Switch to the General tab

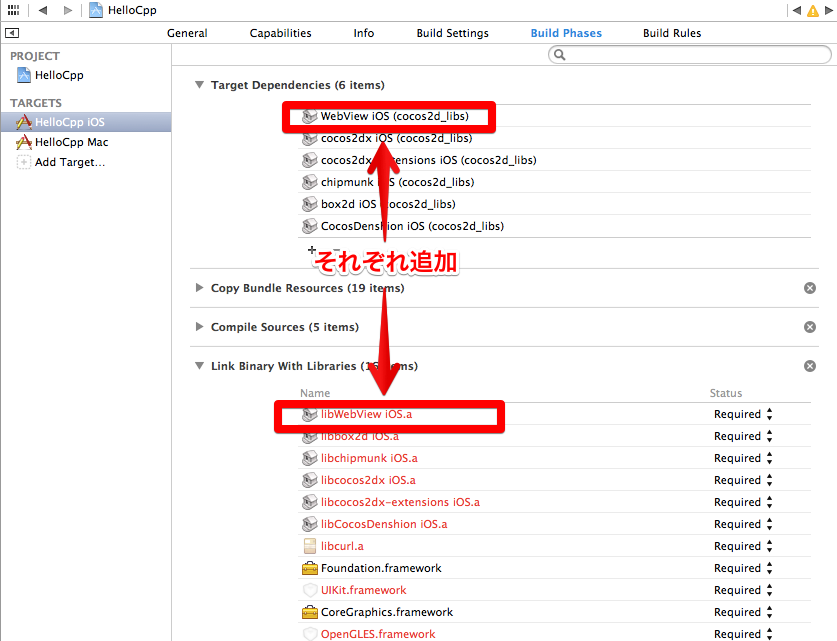point(187,33)
